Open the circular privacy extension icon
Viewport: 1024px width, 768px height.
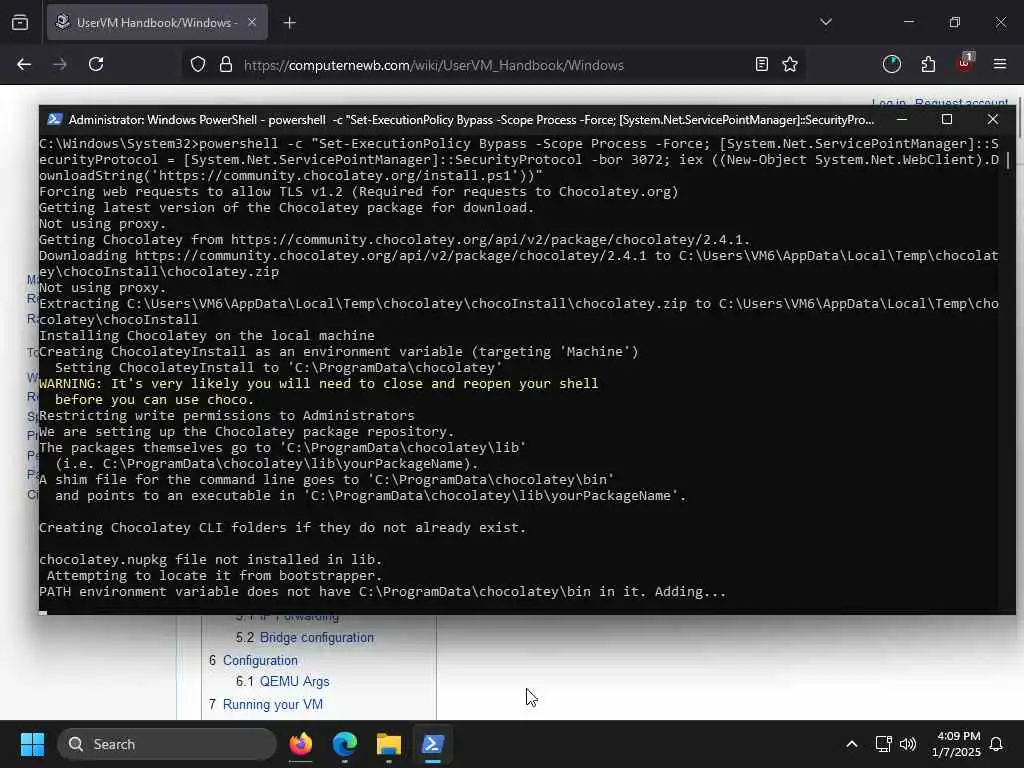point(892,64)
